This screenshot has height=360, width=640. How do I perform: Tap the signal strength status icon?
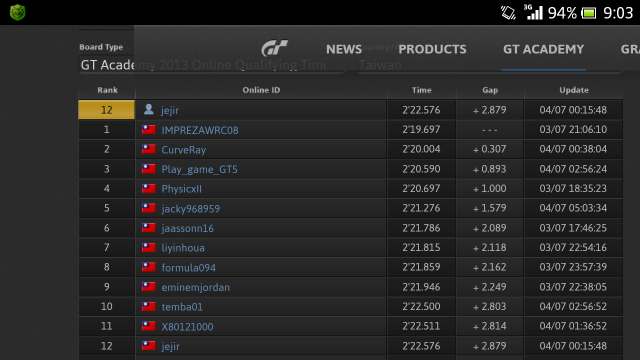534,12
